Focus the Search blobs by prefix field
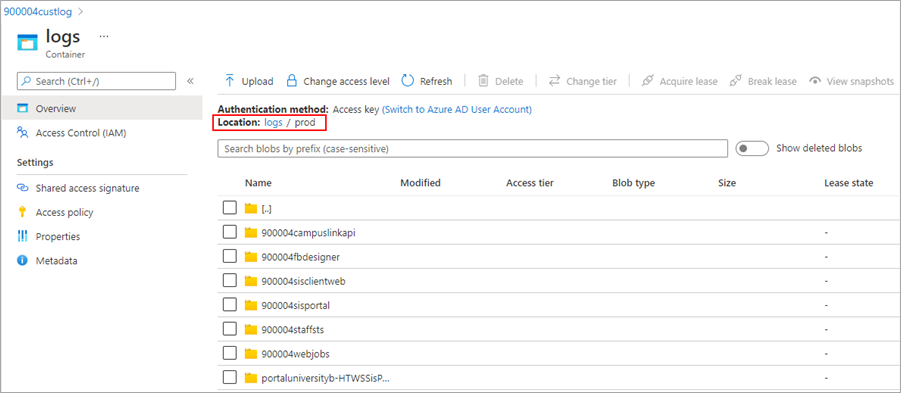Image resolution: width=901 pixels, height=393 pixels. (x=473, y=148)
